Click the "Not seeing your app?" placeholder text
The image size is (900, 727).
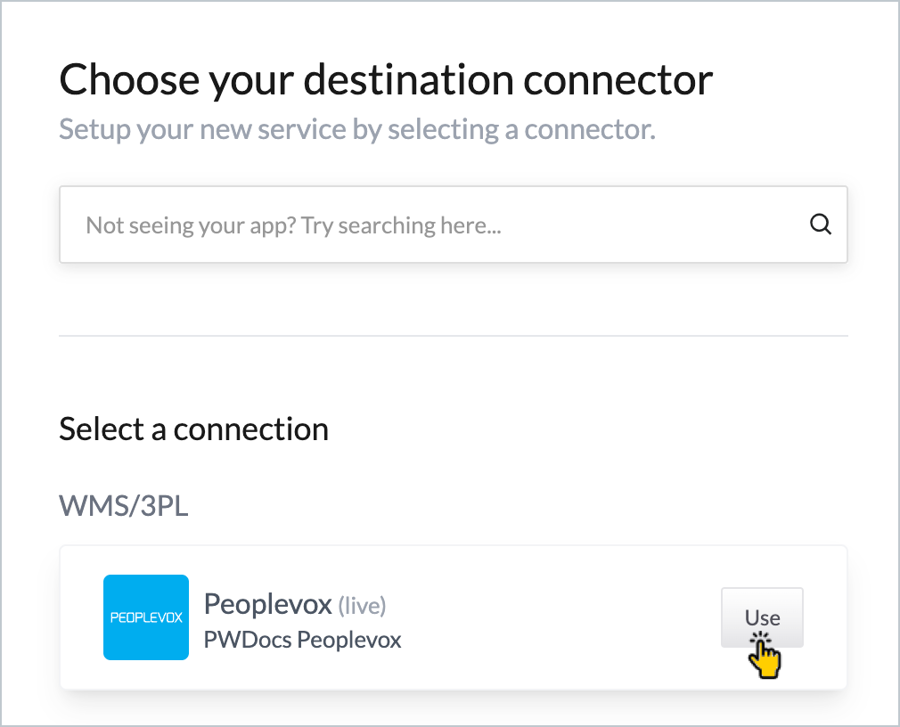190,225
